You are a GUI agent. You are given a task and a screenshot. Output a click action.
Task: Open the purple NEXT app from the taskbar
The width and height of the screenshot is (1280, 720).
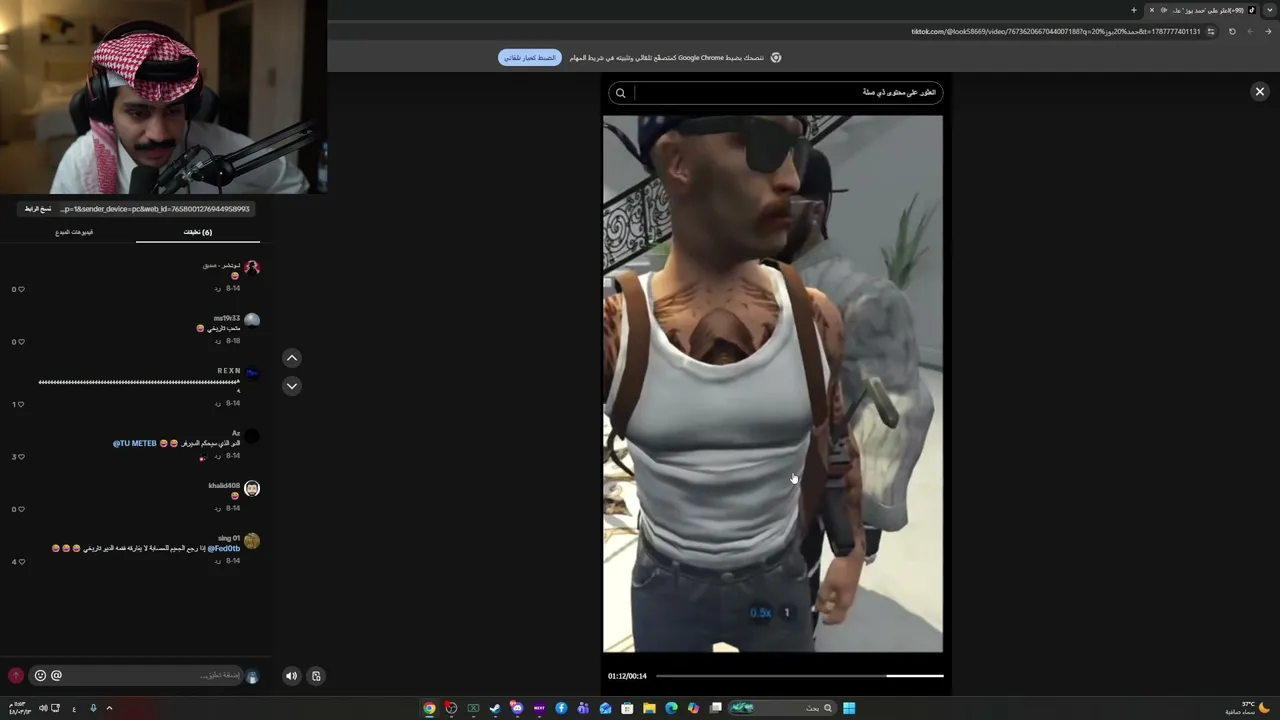tap(539, 708)
